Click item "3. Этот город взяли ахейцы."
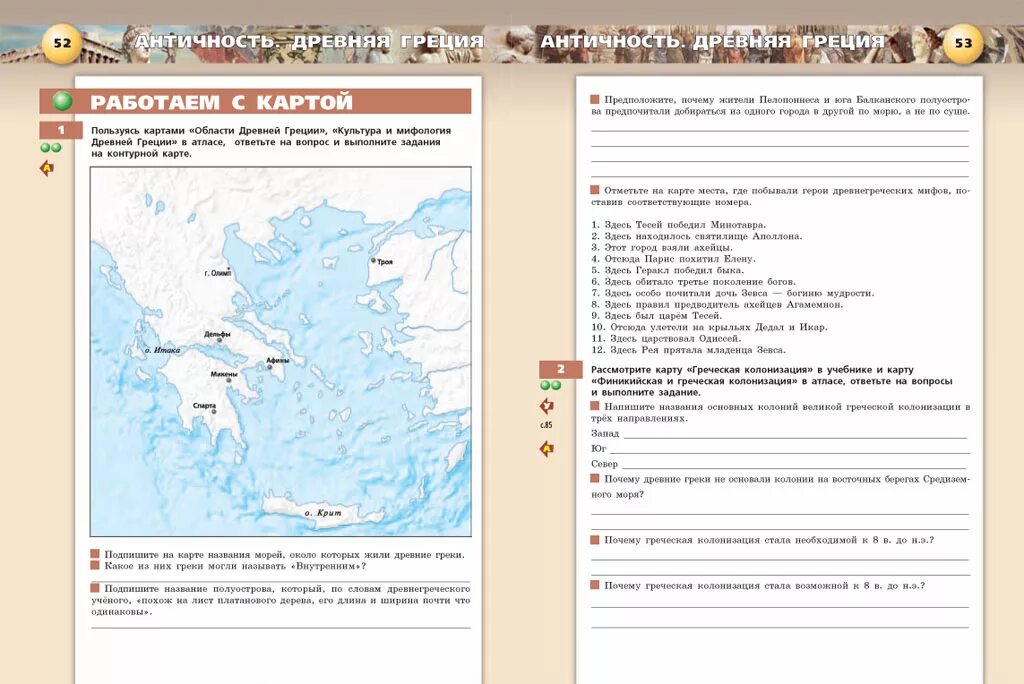Screen dimensions: 1024x684 point(662,248)
